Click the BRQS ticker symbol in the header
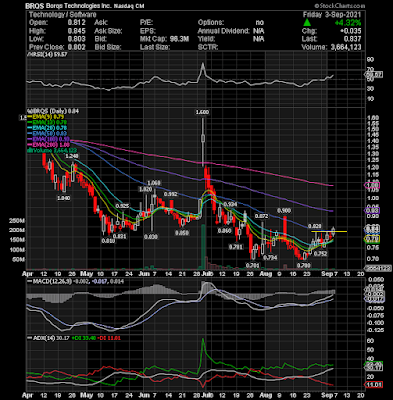The width and height of the screenshot is (393, 400). [35, 6]
